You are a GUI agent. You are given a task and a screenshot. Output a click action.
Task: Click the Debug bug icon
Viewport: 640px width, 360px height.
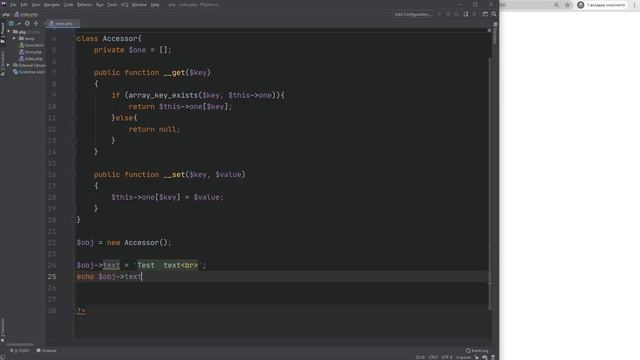[448, 14]
